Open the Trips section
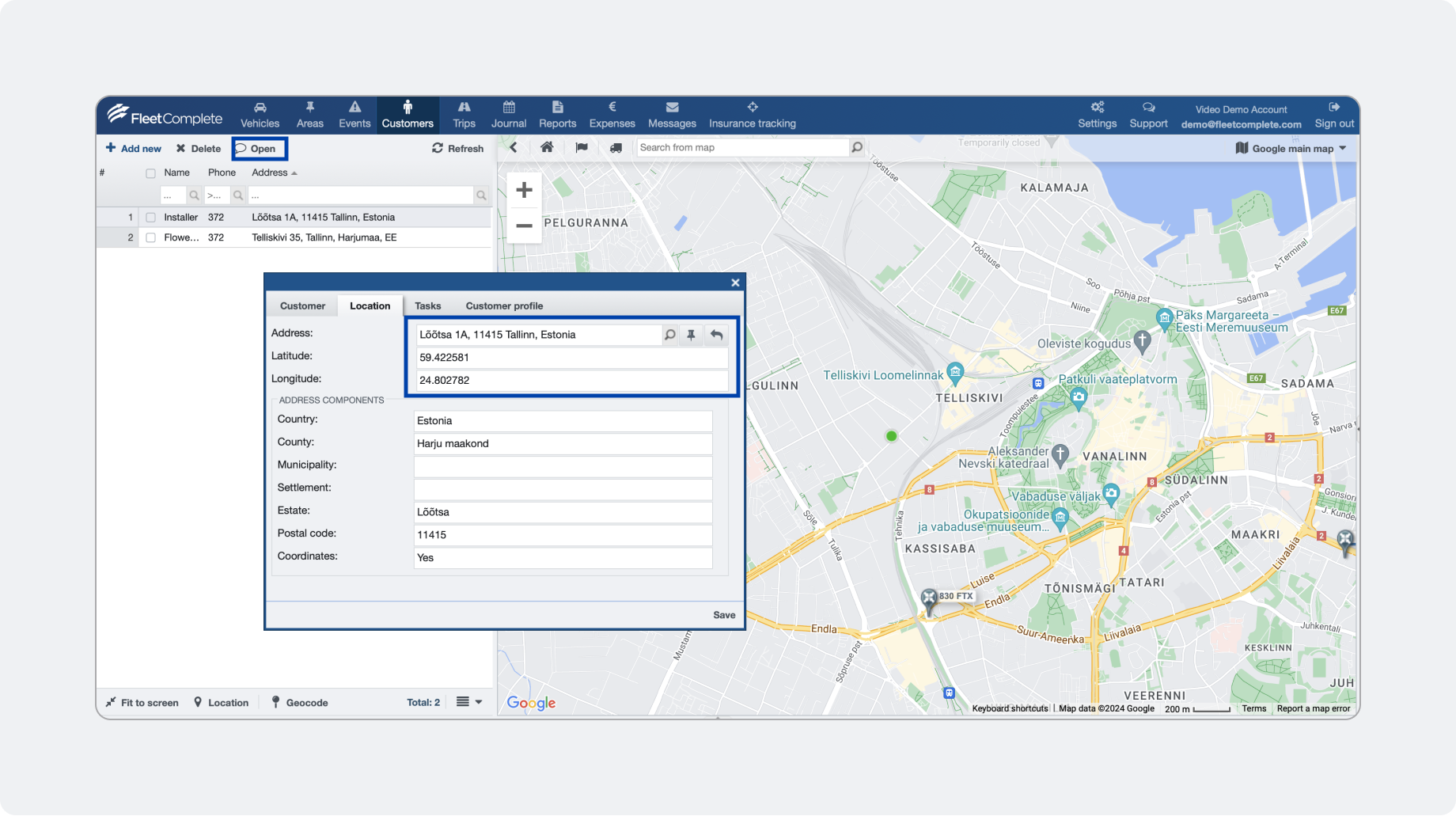The width and height of the screenshot is (1456, 816). (464, 116)
